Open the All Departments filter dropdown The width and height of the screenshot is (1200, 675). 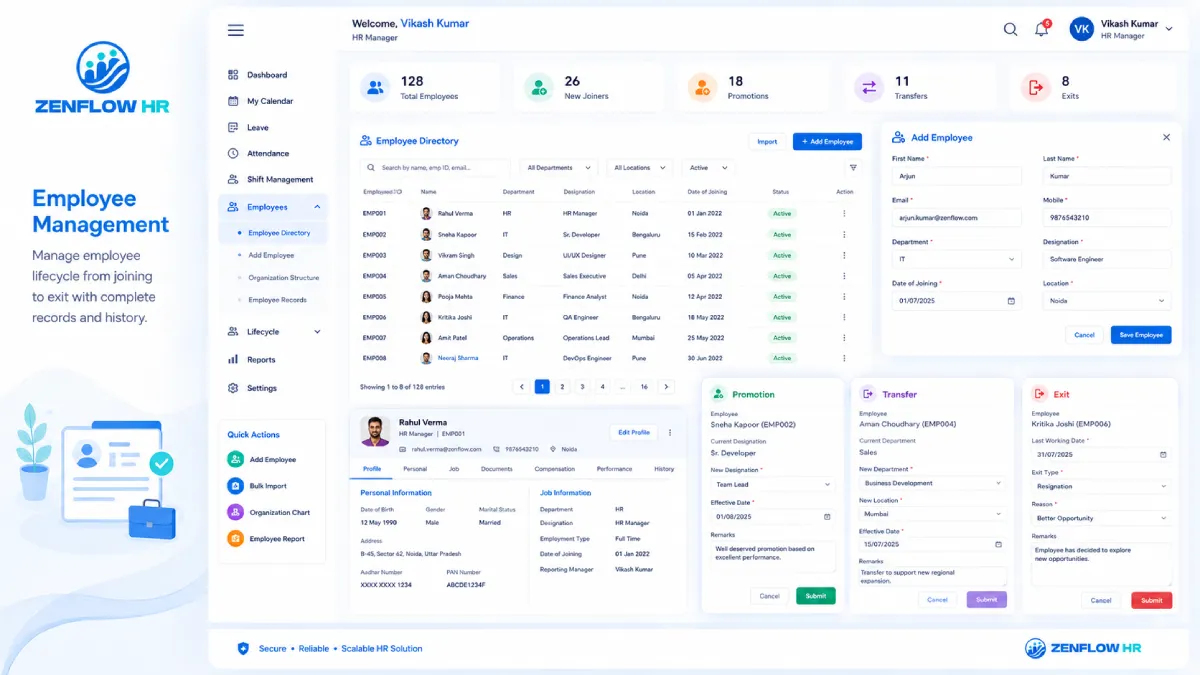[x=560, y=168]
